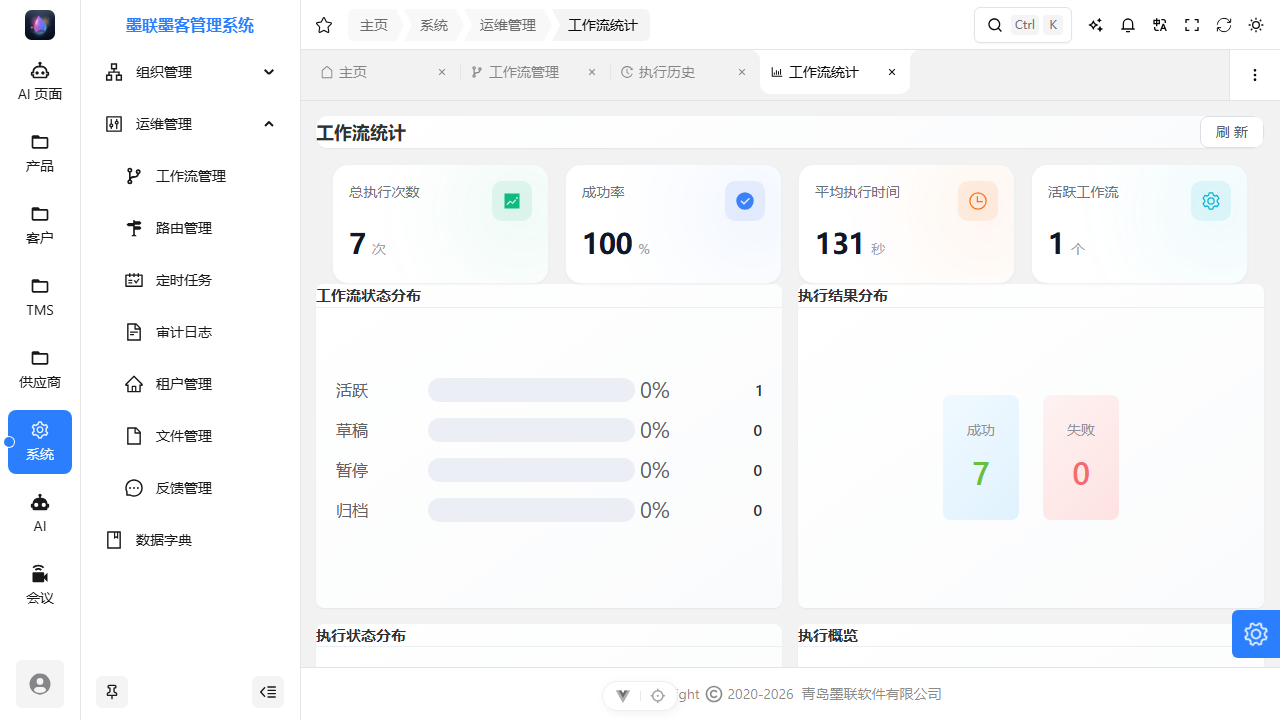Viewport: 1280px width, 720px height.
Task: Open 审计日志 in the side menu
Action: [190, 332]
